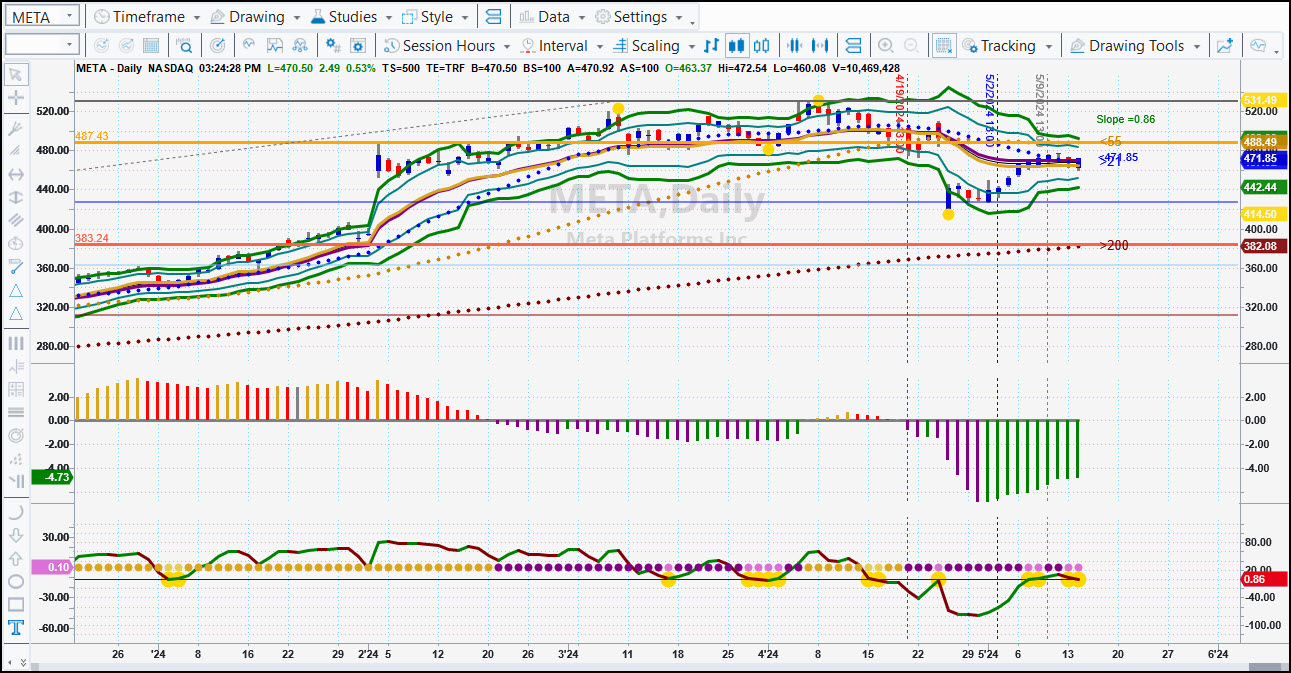The width and height of the screenshot is (1291, 673).
Task: Click the linked-panels icon next to Style
Action: point(491,17)
